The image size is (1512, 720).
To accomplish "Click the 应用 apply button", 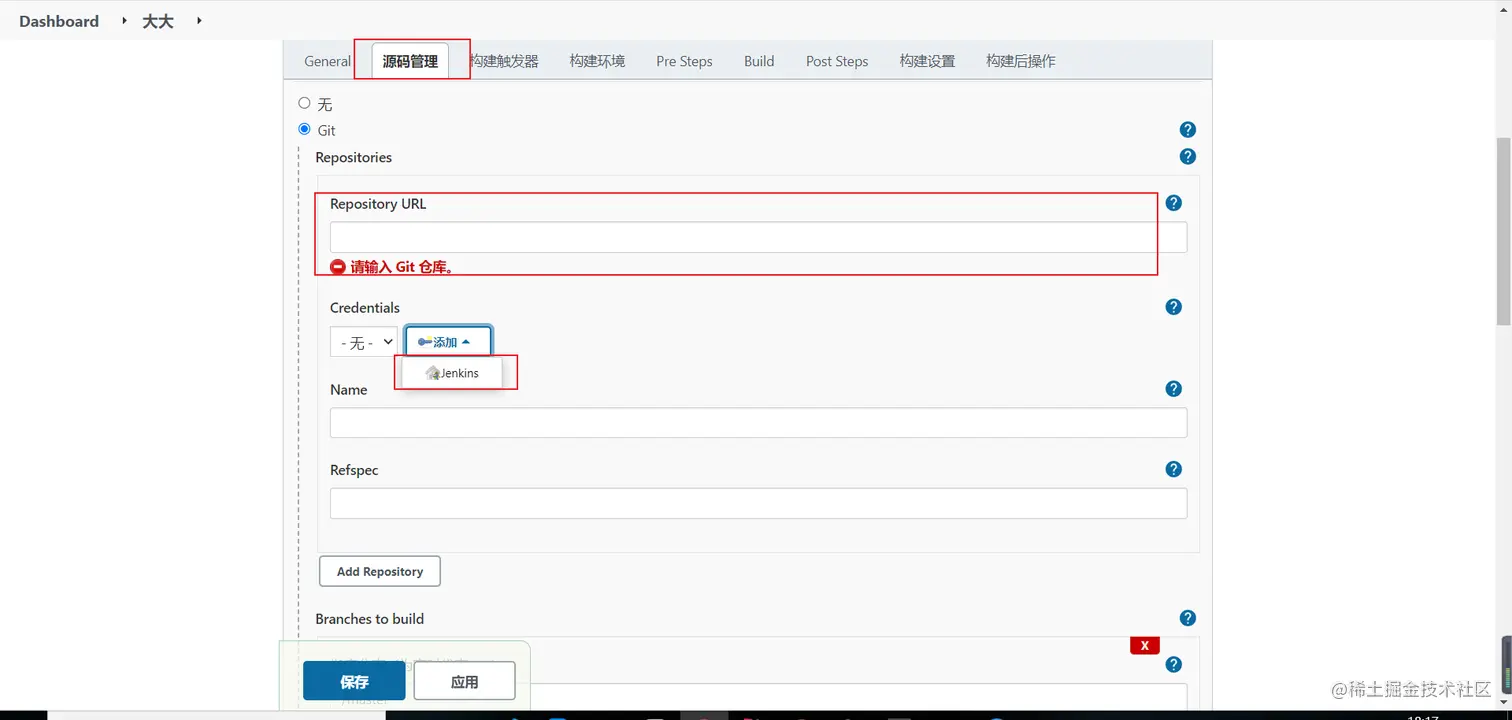I will click(464, 681).
